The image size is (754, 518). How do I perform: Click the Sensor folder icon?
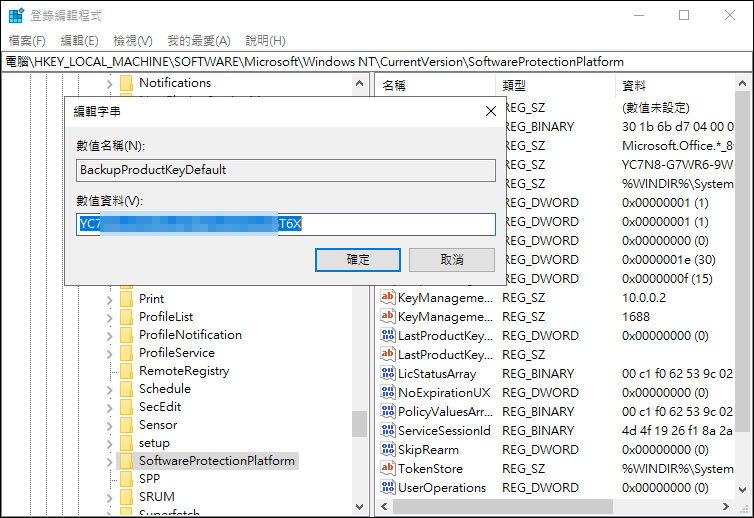point(126,425)
